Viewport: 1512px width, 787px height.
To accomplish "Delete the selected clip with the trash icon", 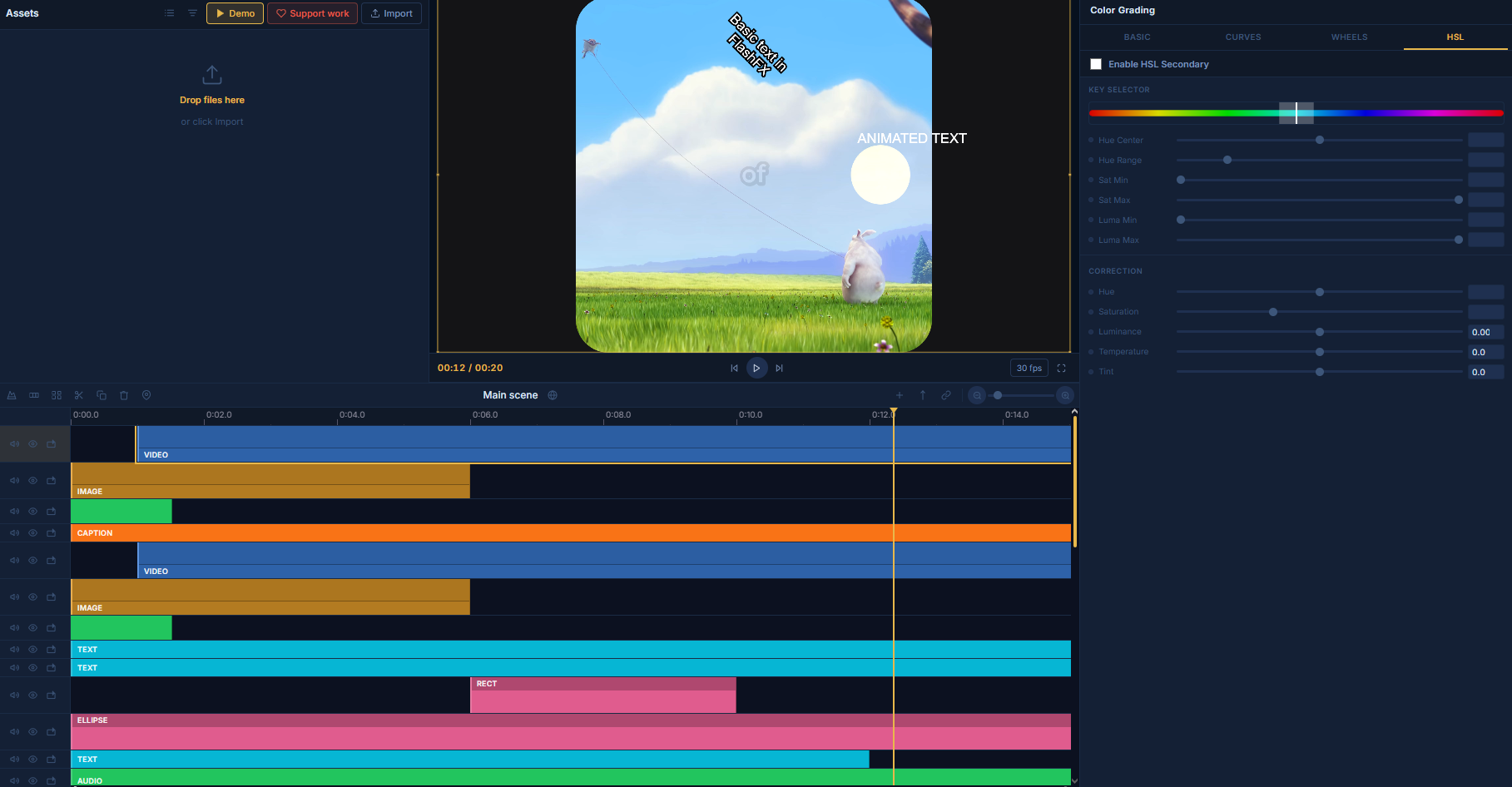I will (x=124, y=395).
